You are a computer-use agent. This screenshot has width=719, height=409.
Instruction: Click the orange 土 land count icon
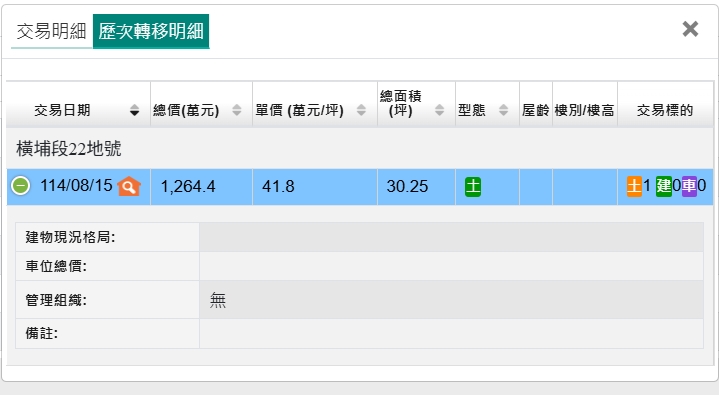pos(633,186)
